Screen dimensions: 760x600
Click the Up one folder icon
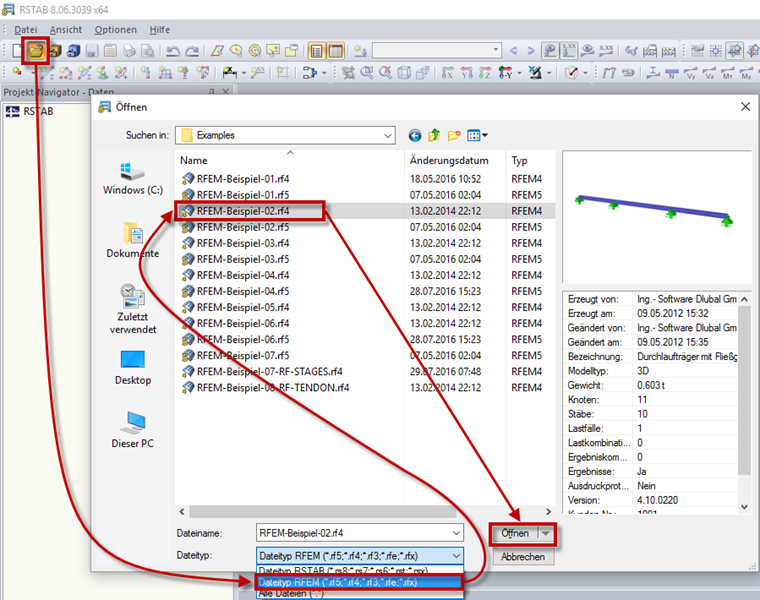tap(434, 135)
